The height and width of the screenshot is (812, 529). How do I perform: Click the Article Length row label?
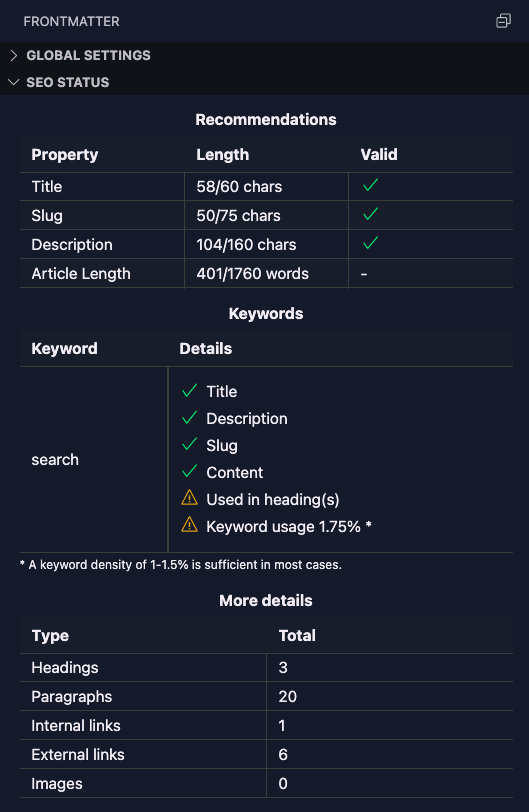pyautogui.click(x=81, y=273)
